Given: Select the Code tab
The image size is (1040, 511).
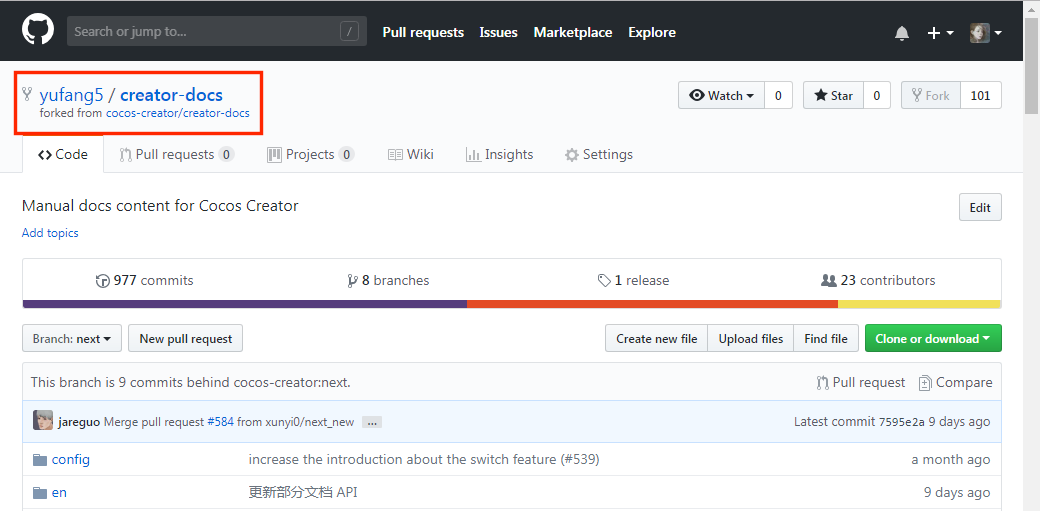Looking at the screenshot, I should coord(63,155).
